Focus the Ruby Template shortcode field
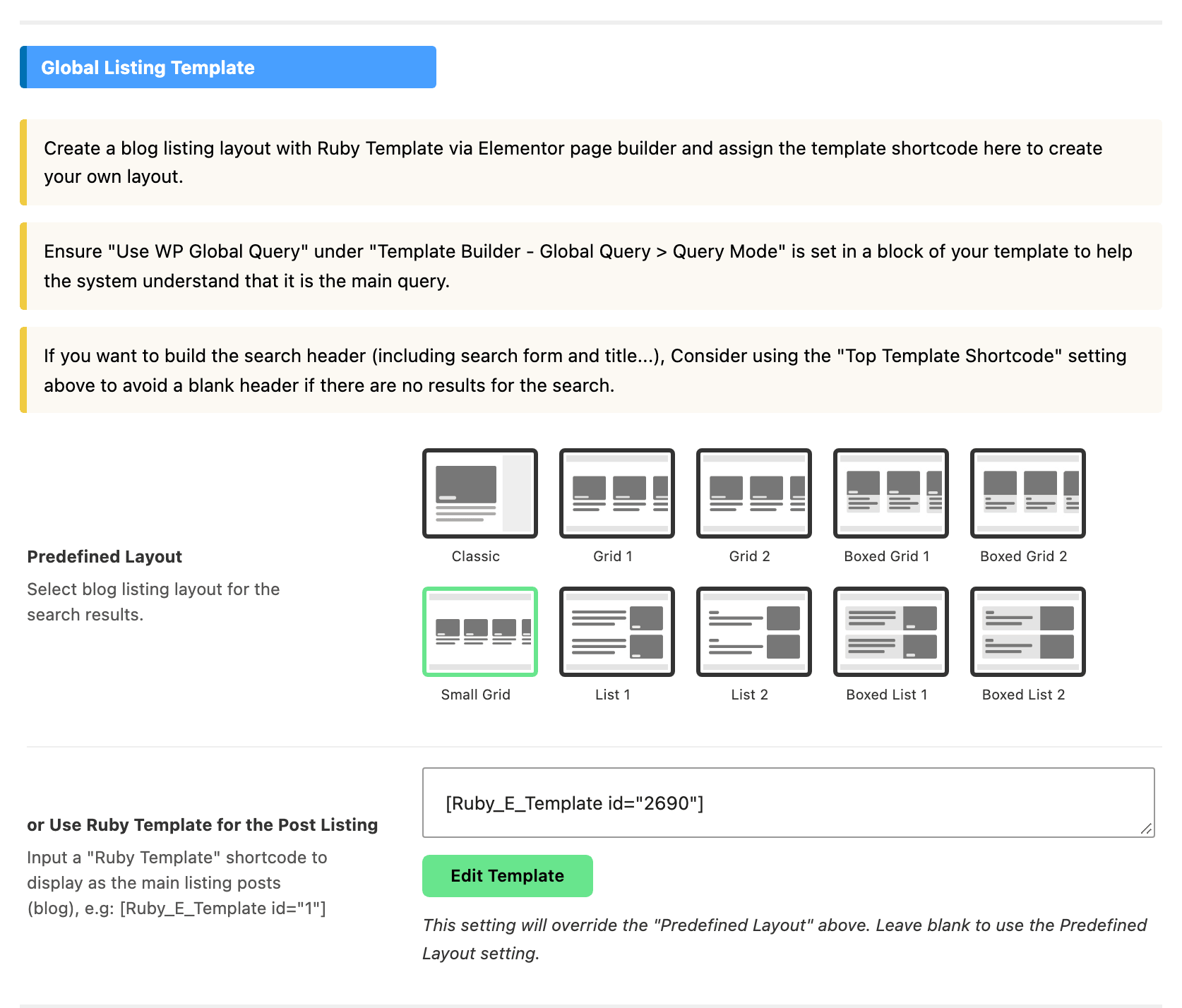The height and width of the screenshot is (1008, 1182). click(x=789, y=803)
